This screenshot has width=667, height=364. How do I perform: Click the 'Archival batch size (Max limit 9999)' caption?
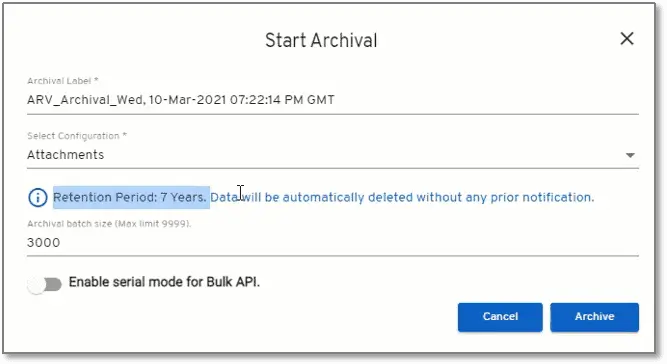[x=109, y=224]
